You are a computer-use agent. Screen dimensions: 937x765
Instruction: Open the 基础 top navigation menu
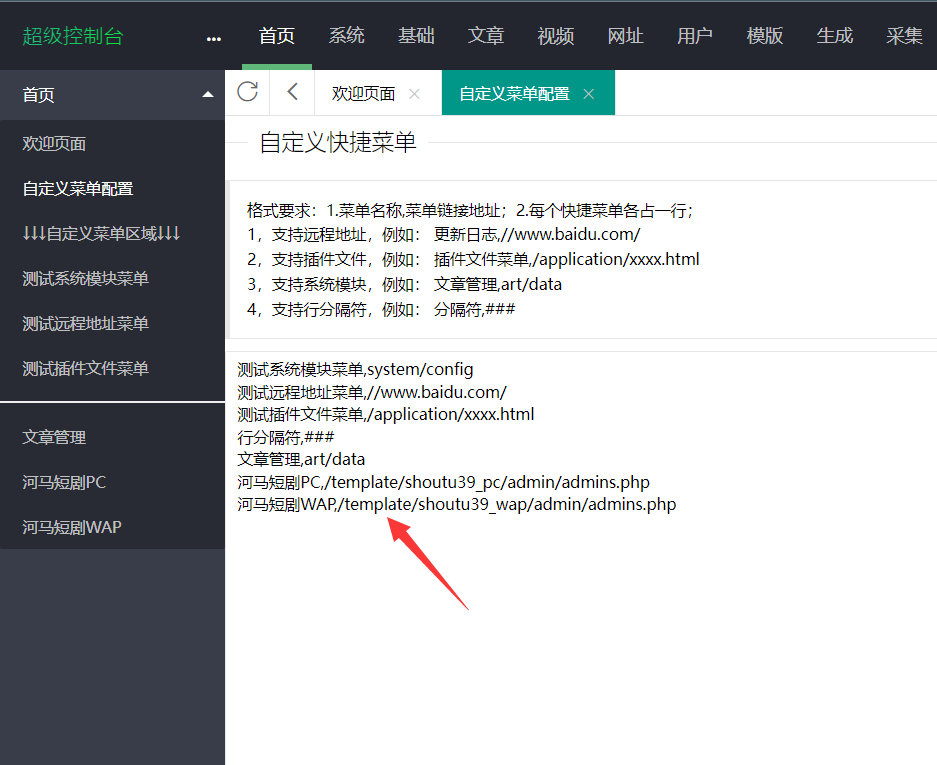click(416, 36)
